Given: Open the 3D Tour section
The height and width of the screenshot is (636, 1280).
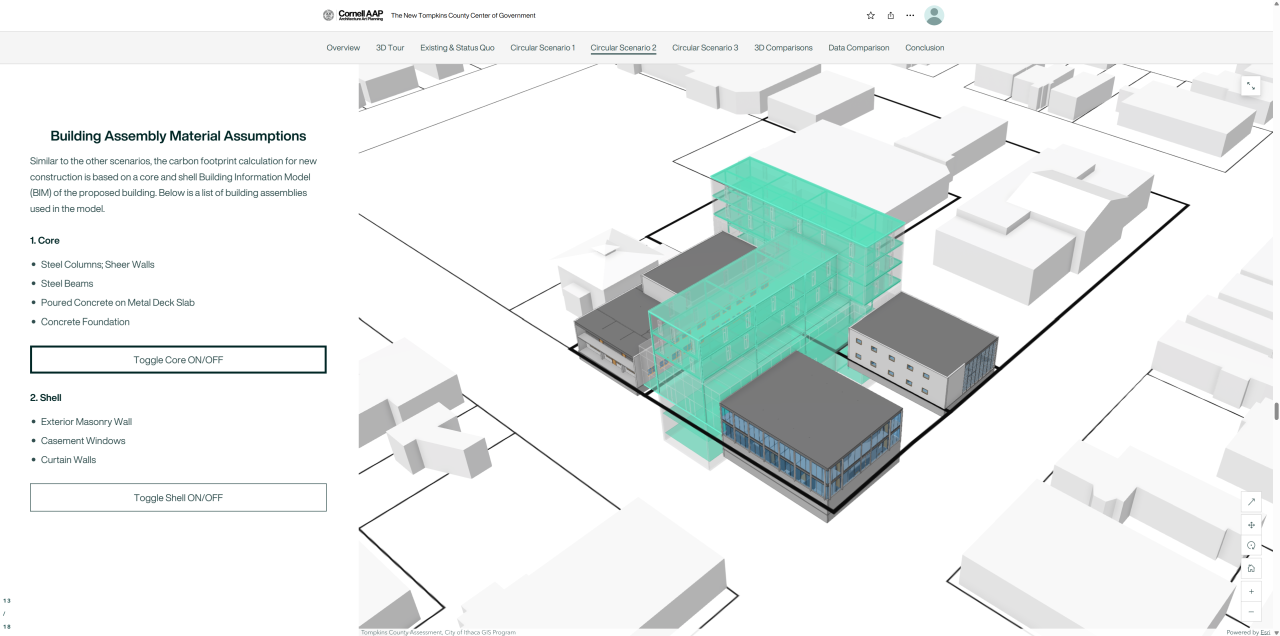Looking at the screenshot, I should coord(390,47).
